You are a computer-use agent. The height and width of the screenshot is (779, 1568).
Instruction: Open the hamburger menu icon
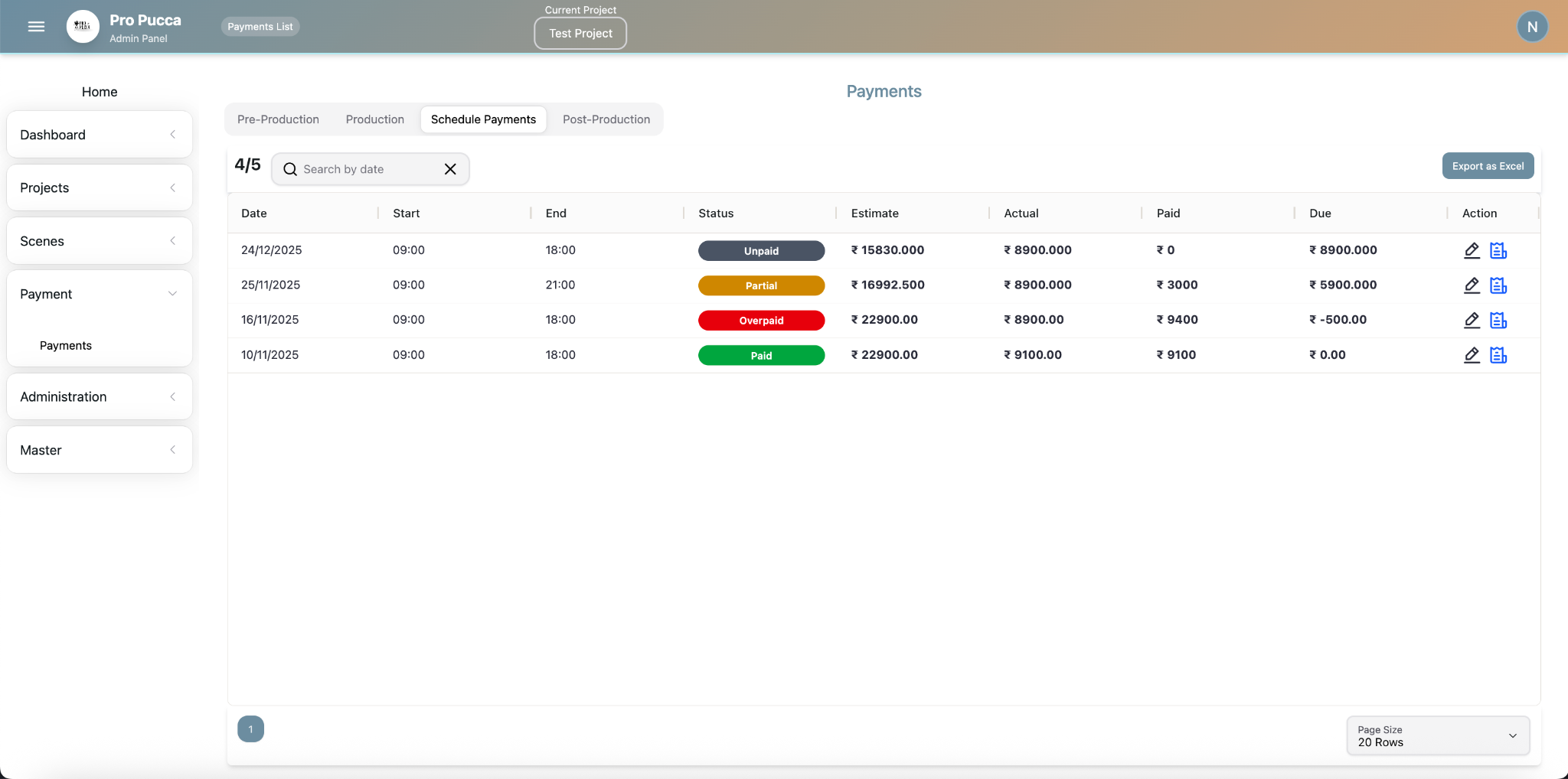coord(36,27)
